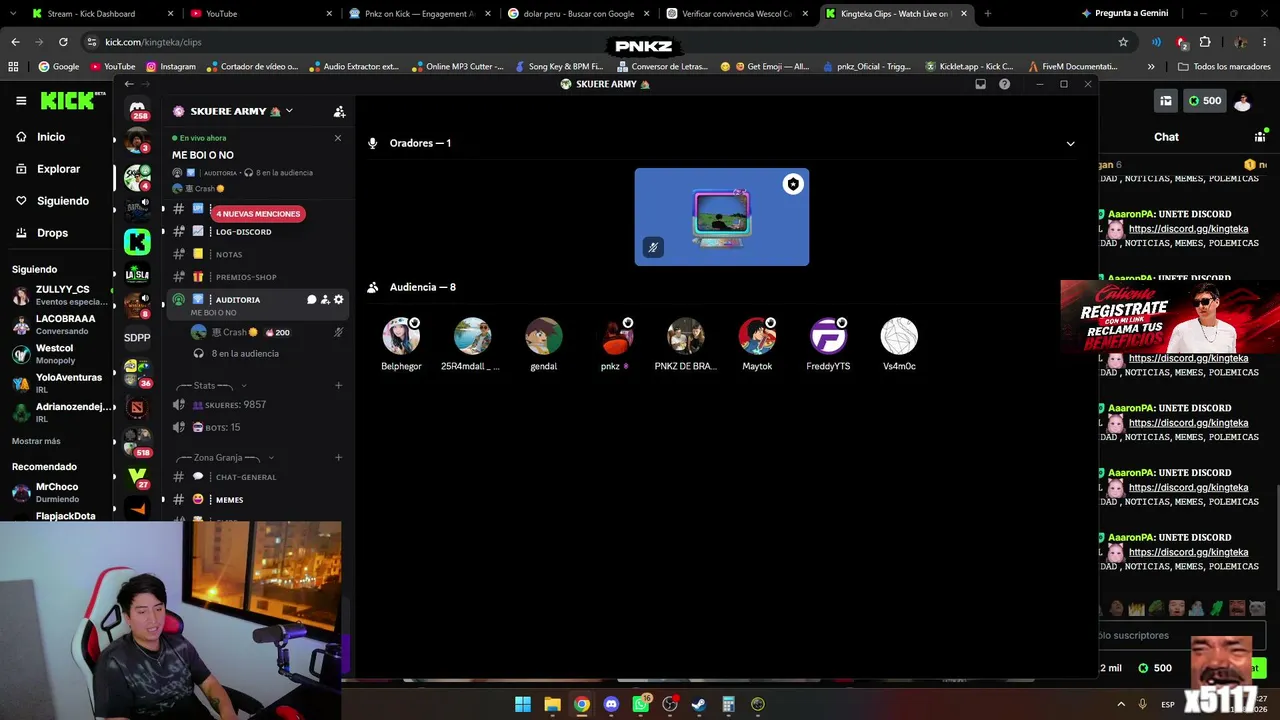Bookmark this page with star icon
Viewport: 1280px width, 720px height.
tap(1123, 42)
